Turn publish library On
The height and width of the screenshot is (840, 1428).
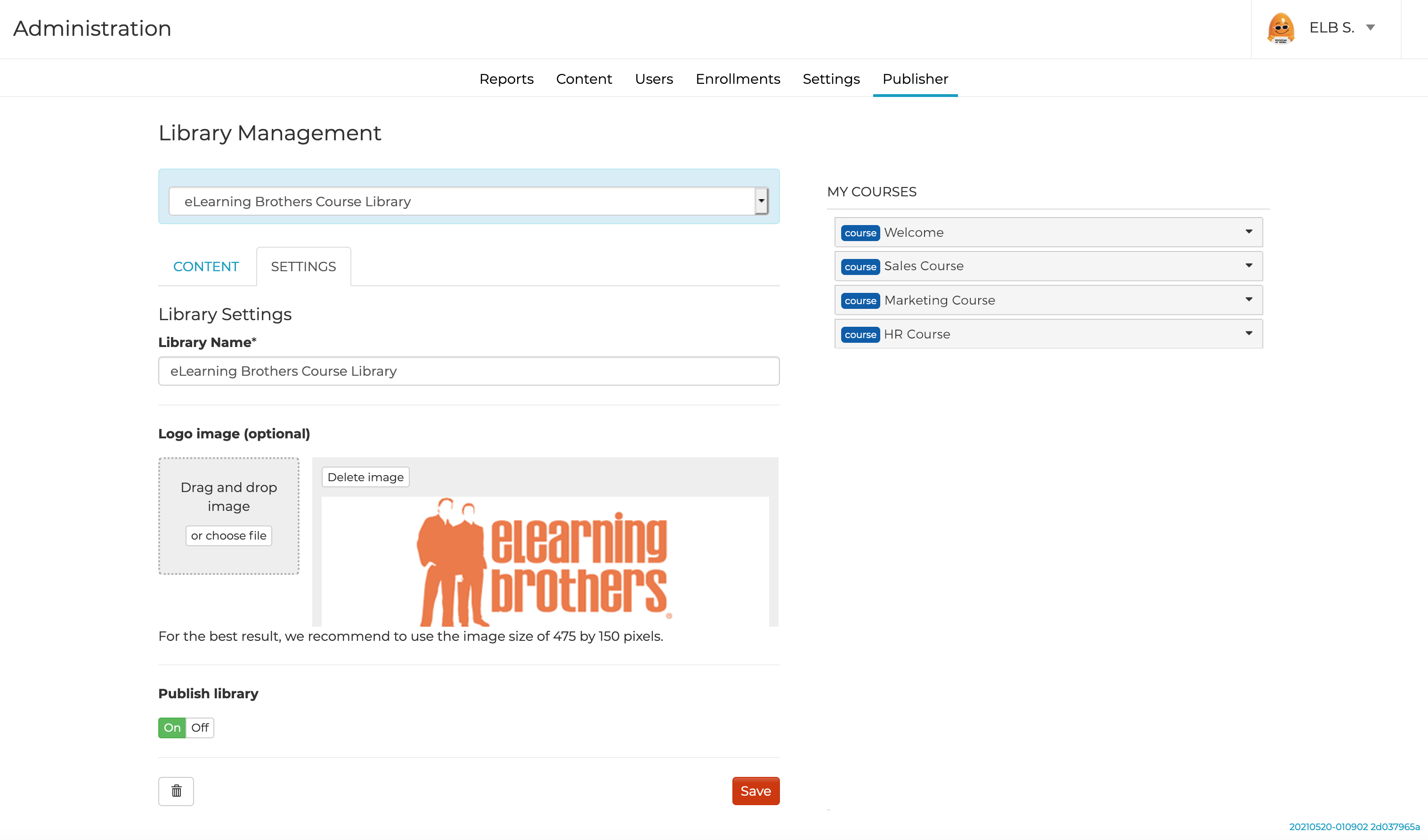(x=172, y=727)
